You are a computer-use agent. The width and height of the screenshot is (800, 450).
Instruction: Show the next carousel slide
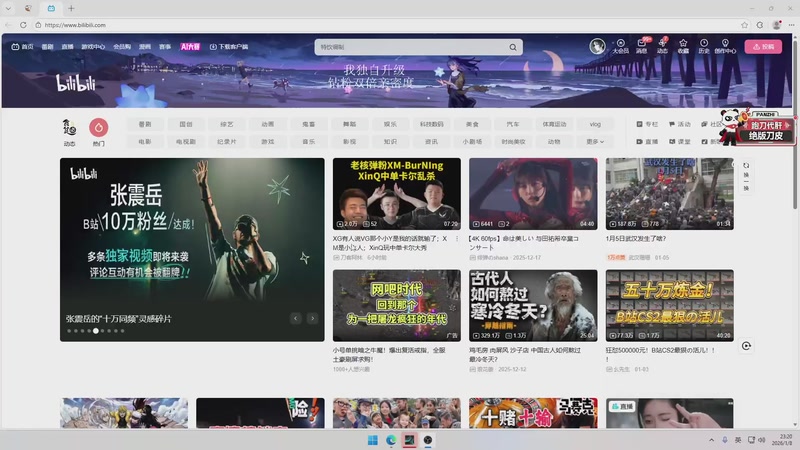[313, 318]
